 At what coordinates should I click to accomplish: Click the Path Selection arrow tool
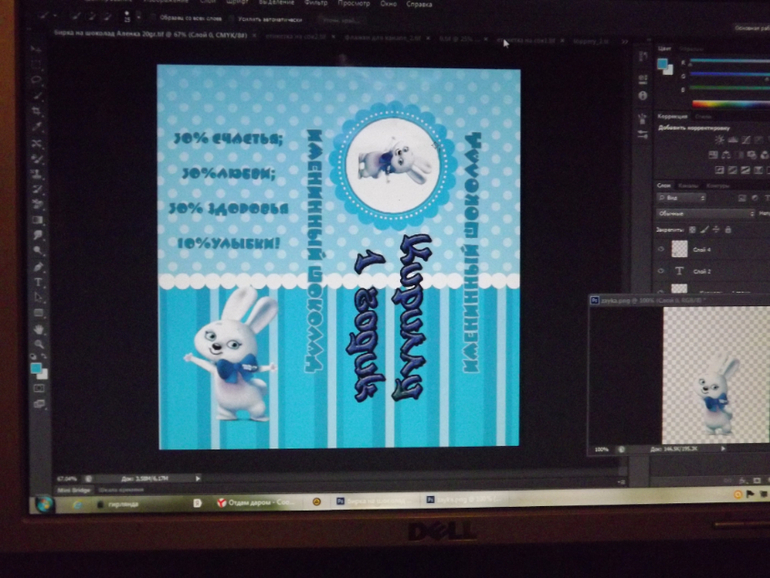click(39, 298)
